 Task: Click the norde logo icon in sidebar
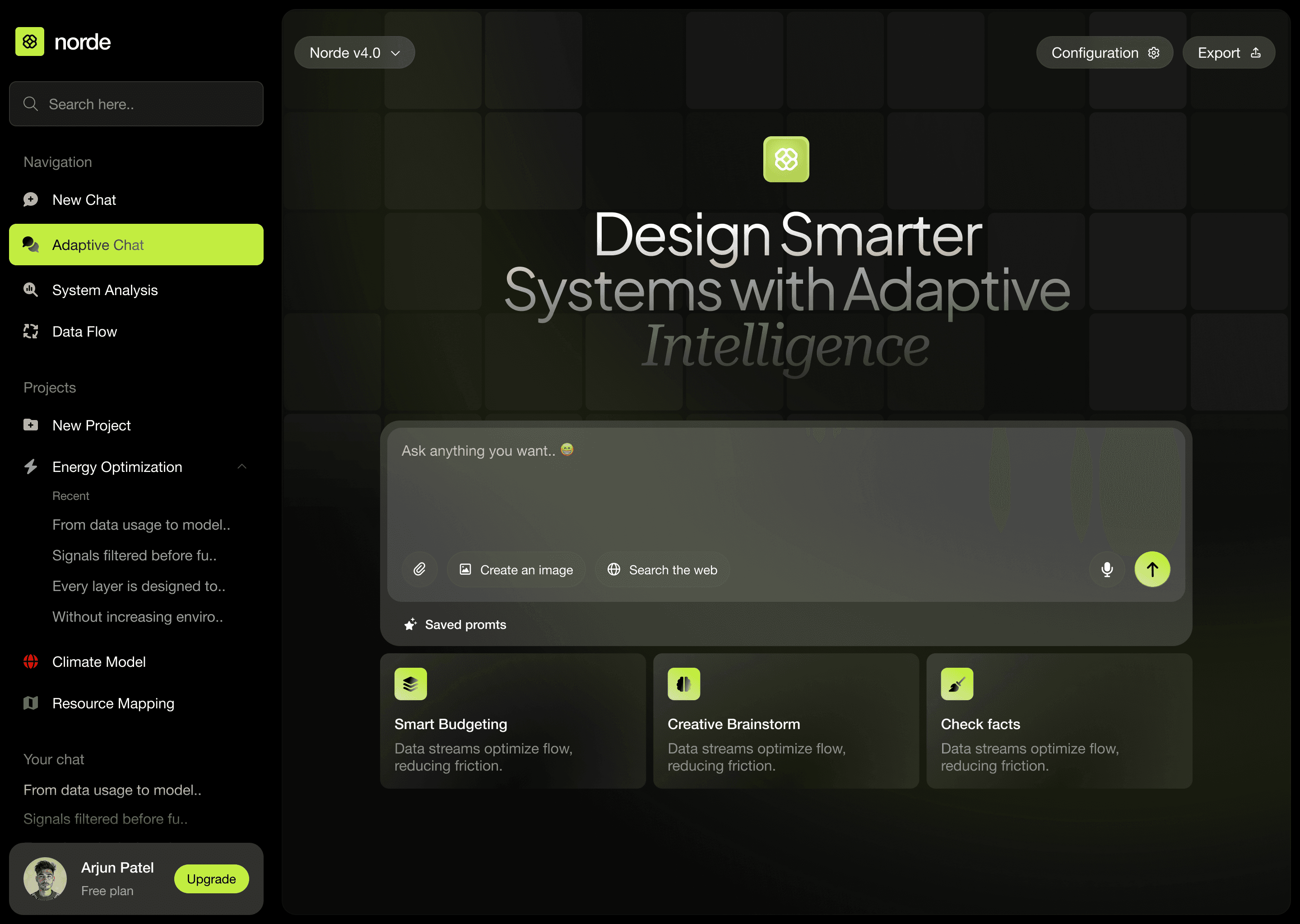[x=30, y=42]
